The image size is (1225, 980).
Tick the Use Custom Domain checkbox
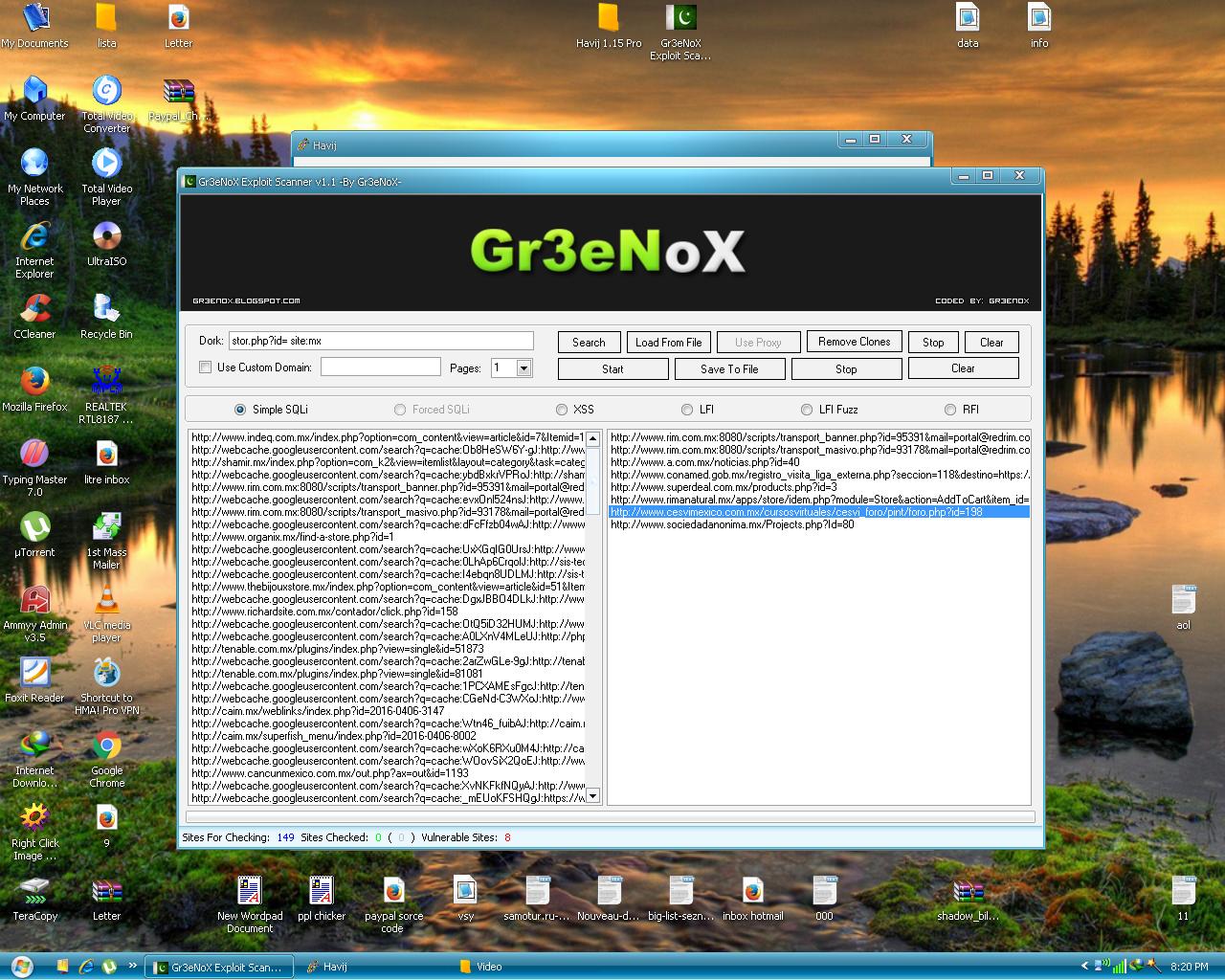[x=205, y=367]
